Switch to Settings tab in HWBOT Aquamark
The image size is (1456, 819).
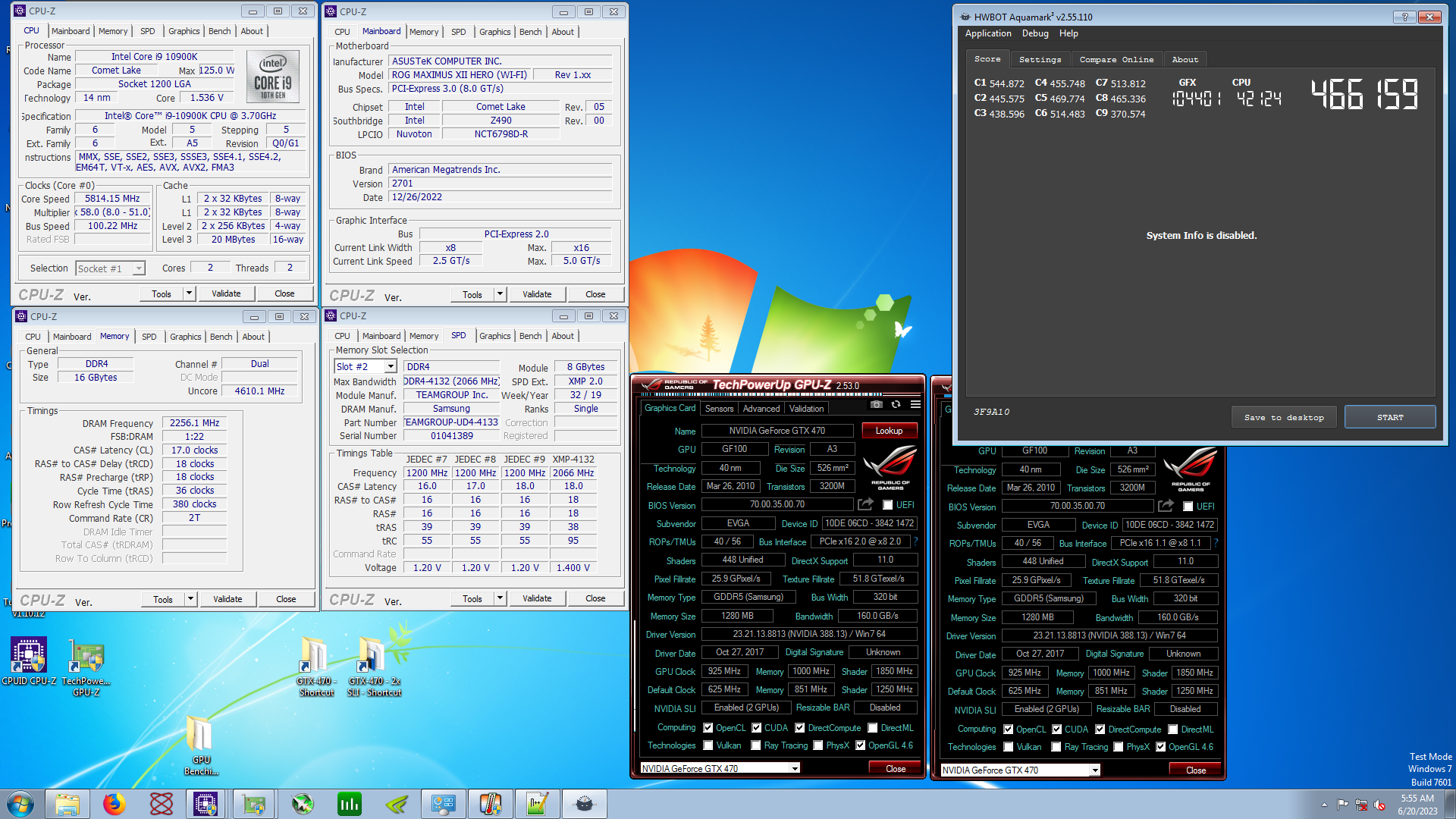point(1040,59)
